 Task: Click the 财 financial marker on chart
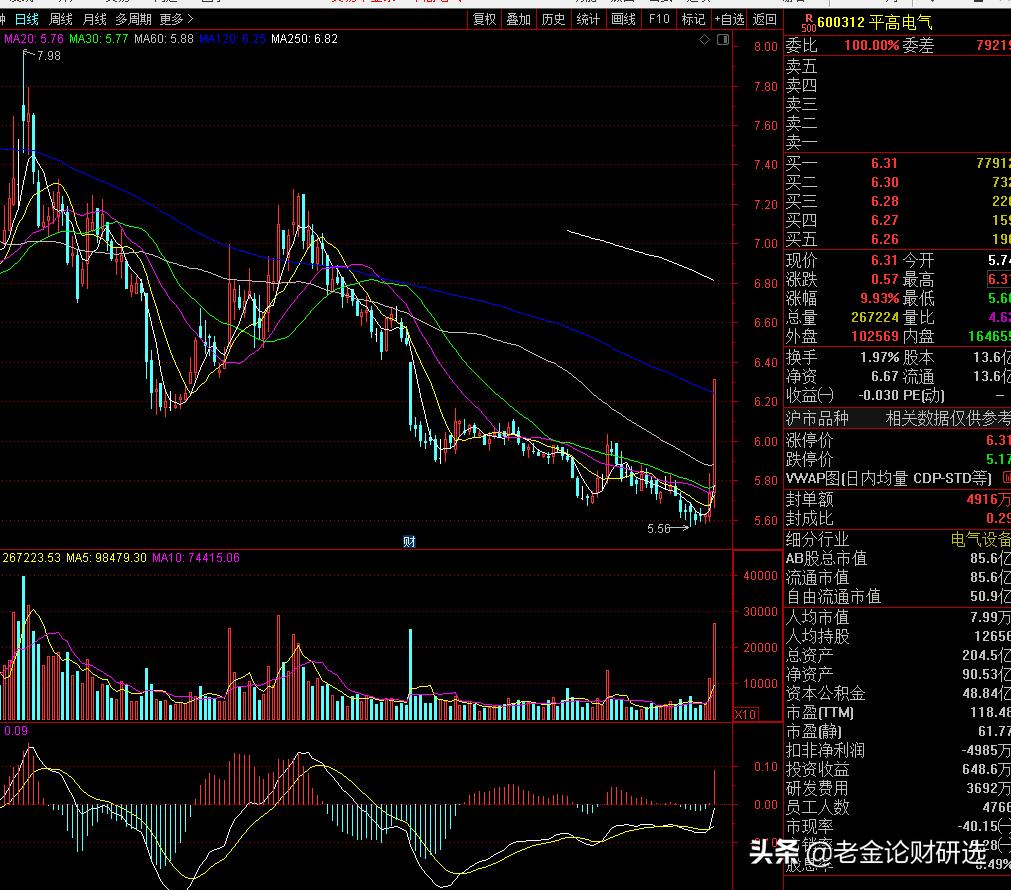pos(409,542)
